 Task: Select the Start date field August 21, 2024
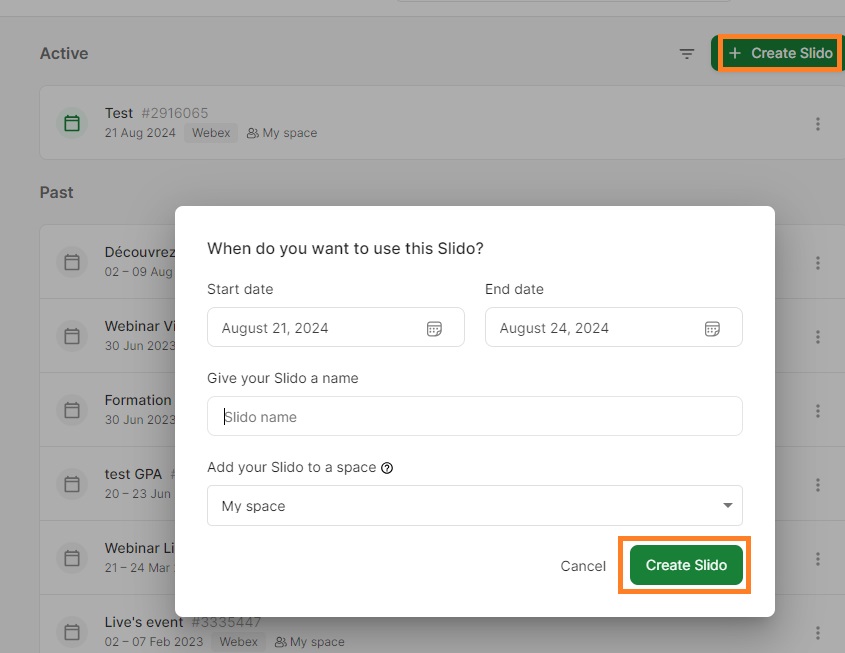click(x=336, y=327)
